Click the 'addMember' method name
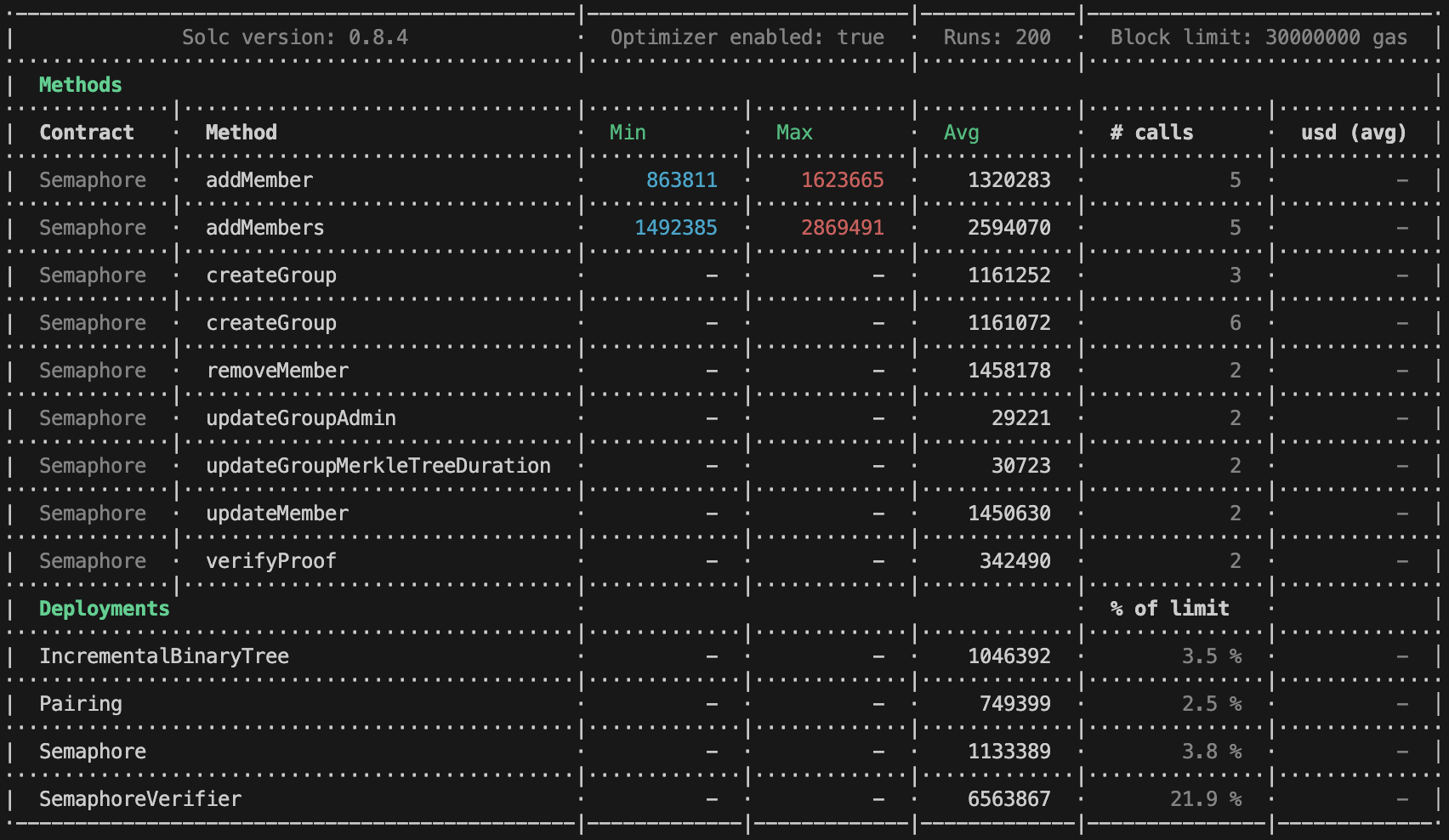The image size is (1449, 840). tap(259, 180)
